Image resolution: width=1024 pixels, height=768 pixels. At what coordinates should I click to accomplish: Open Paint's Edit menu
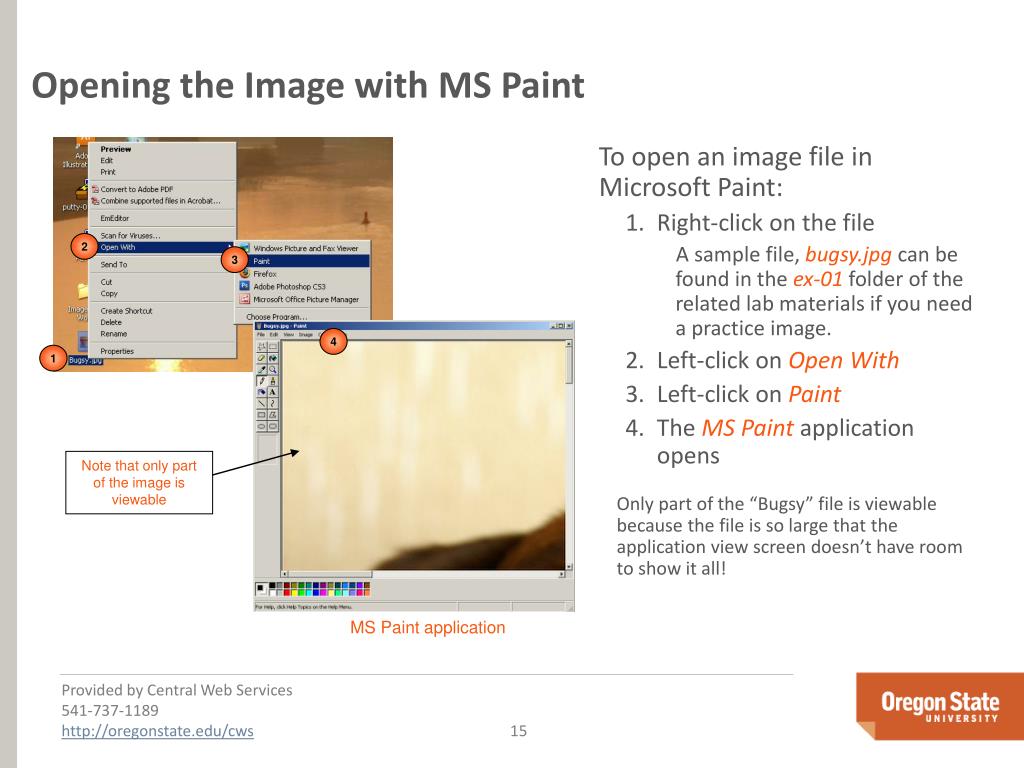(274, 334)
